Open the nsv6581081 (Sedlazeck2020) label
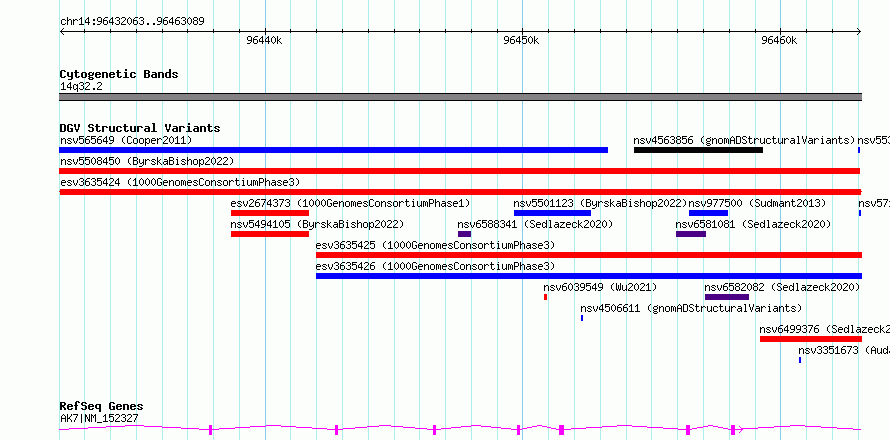 tap(753, 224)
